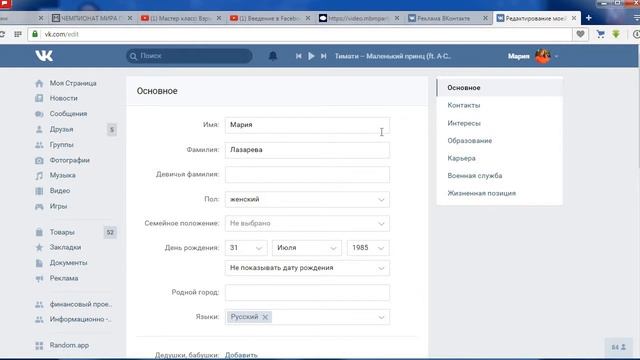The width and height of the screenshot is (640, 360).
Task: Open the Информационно group shortcut
Action: click(80, 319)
